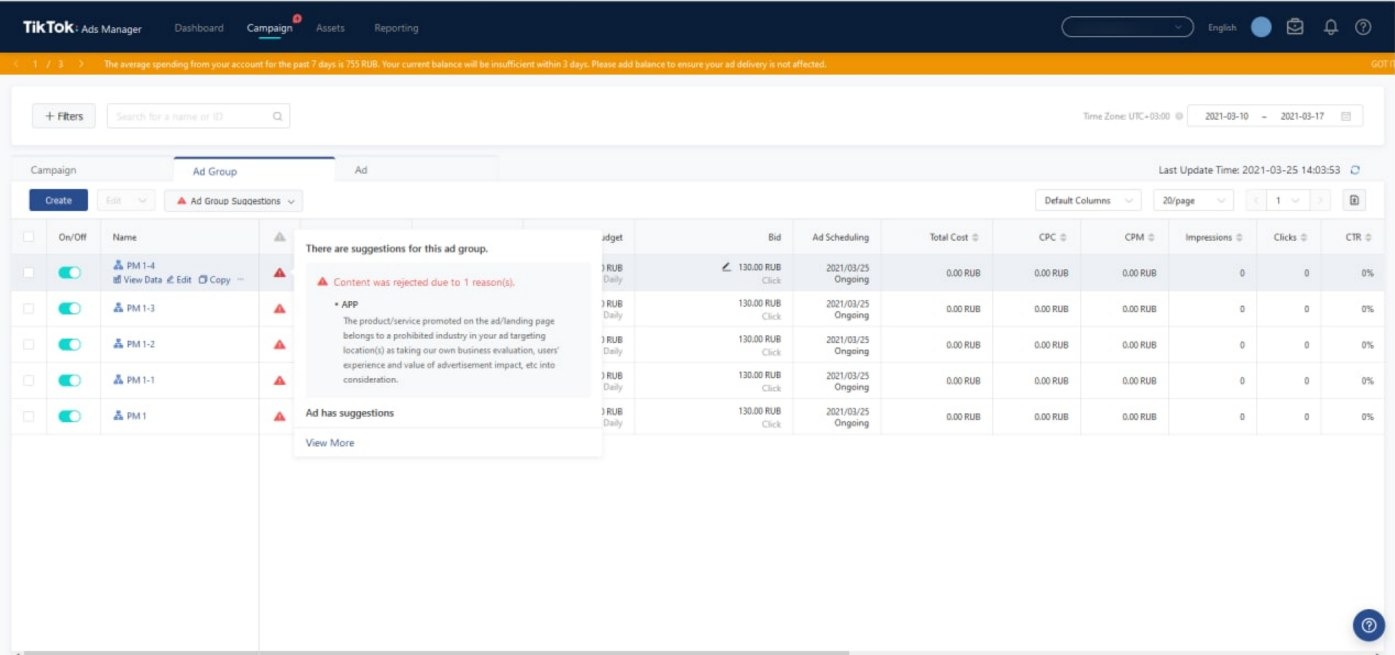Switch to the Campaign tab
Viewport: 1395px width, 655px height.
(x=53, y=170)
